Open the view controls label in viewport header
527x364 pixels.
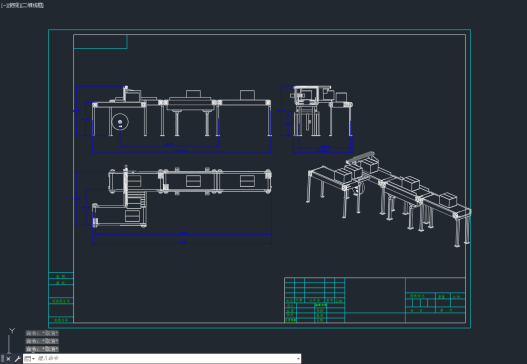pyautogui.click(x=11, y=5)
